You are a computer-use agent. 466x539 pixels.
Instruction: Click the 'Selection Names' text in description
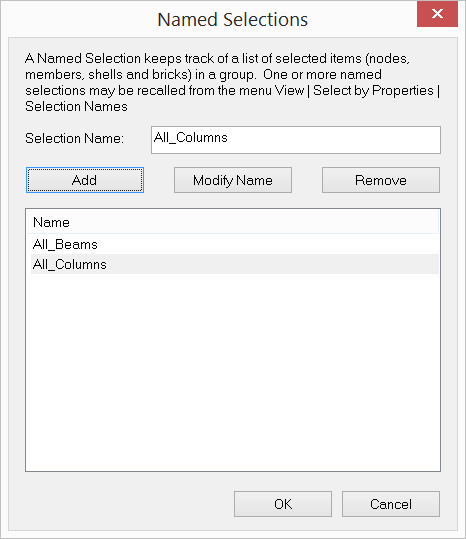[x=76, y=107]
